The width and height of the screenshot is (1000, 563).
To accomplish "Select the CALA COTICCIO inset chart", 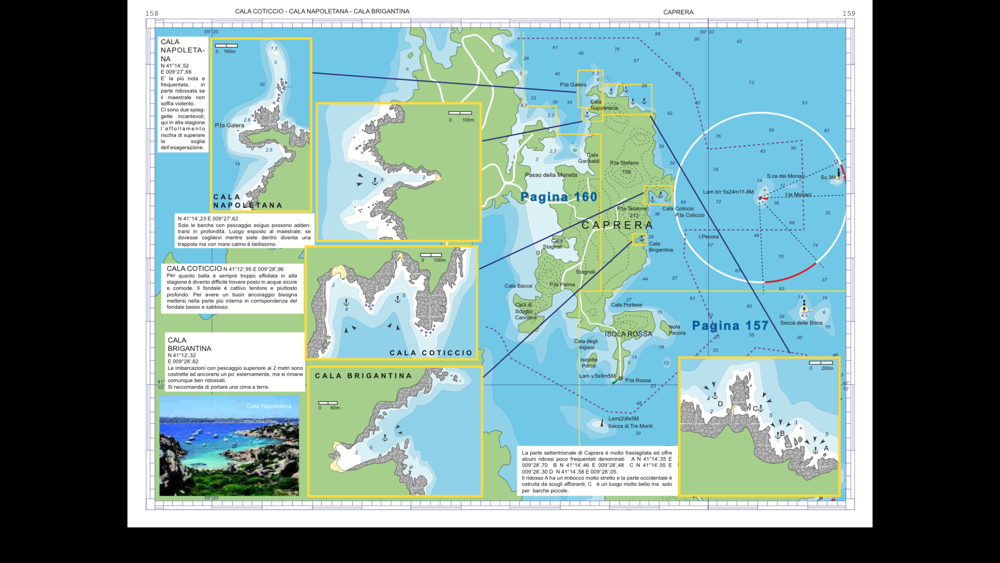I will pos(392,303).
